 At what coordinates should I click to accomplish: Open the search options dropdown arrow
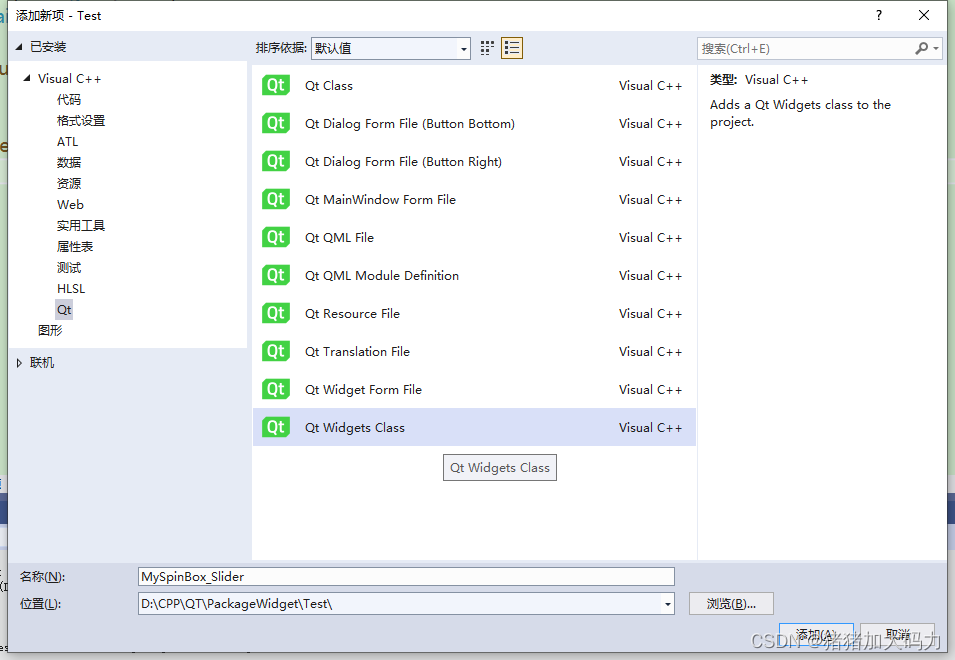pos(936,48)
